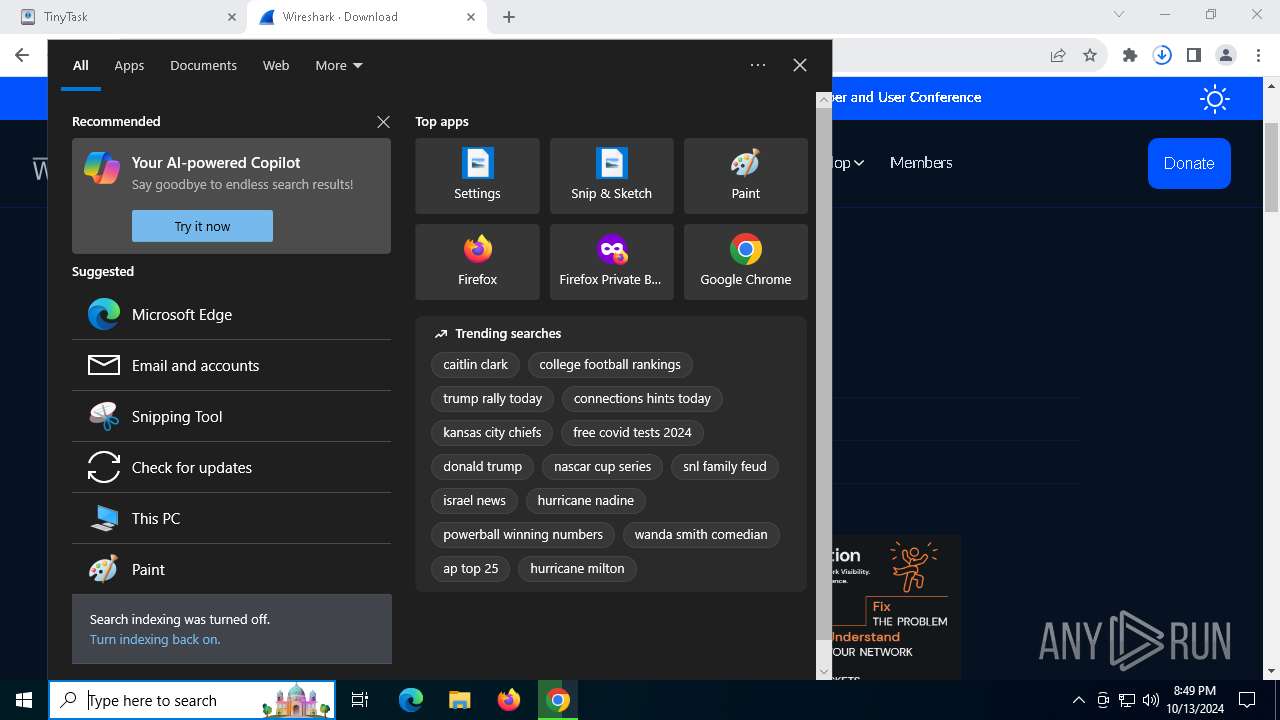
Task: Open Members link on Wireshark page
Action: [x=921, y=162]
